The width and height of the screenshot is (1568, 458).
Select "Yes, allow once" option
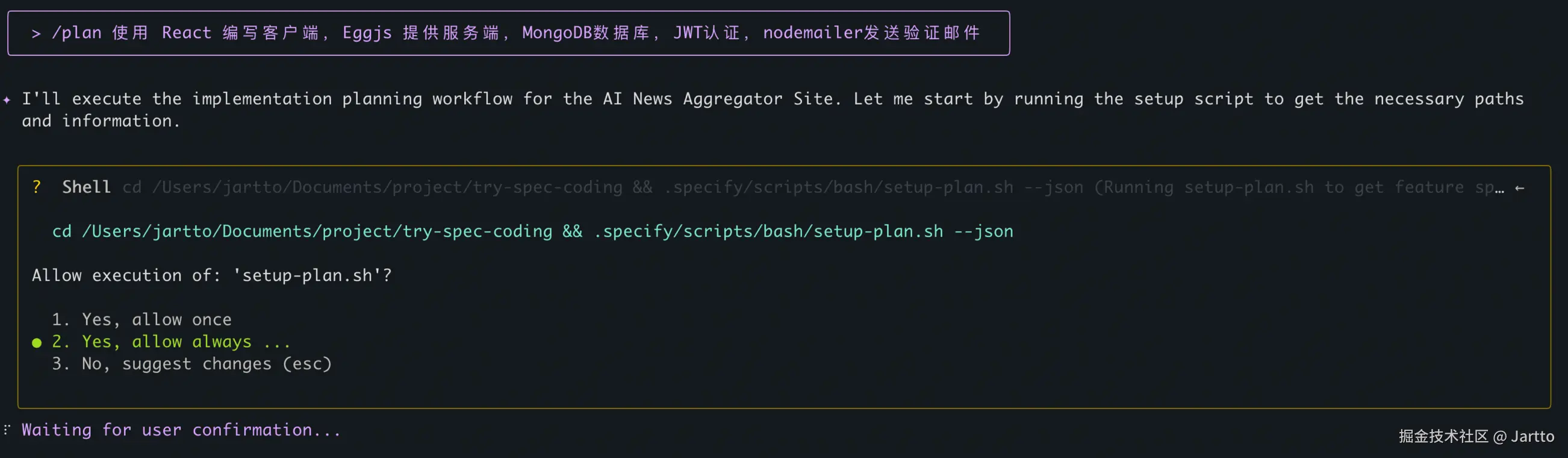157,320
